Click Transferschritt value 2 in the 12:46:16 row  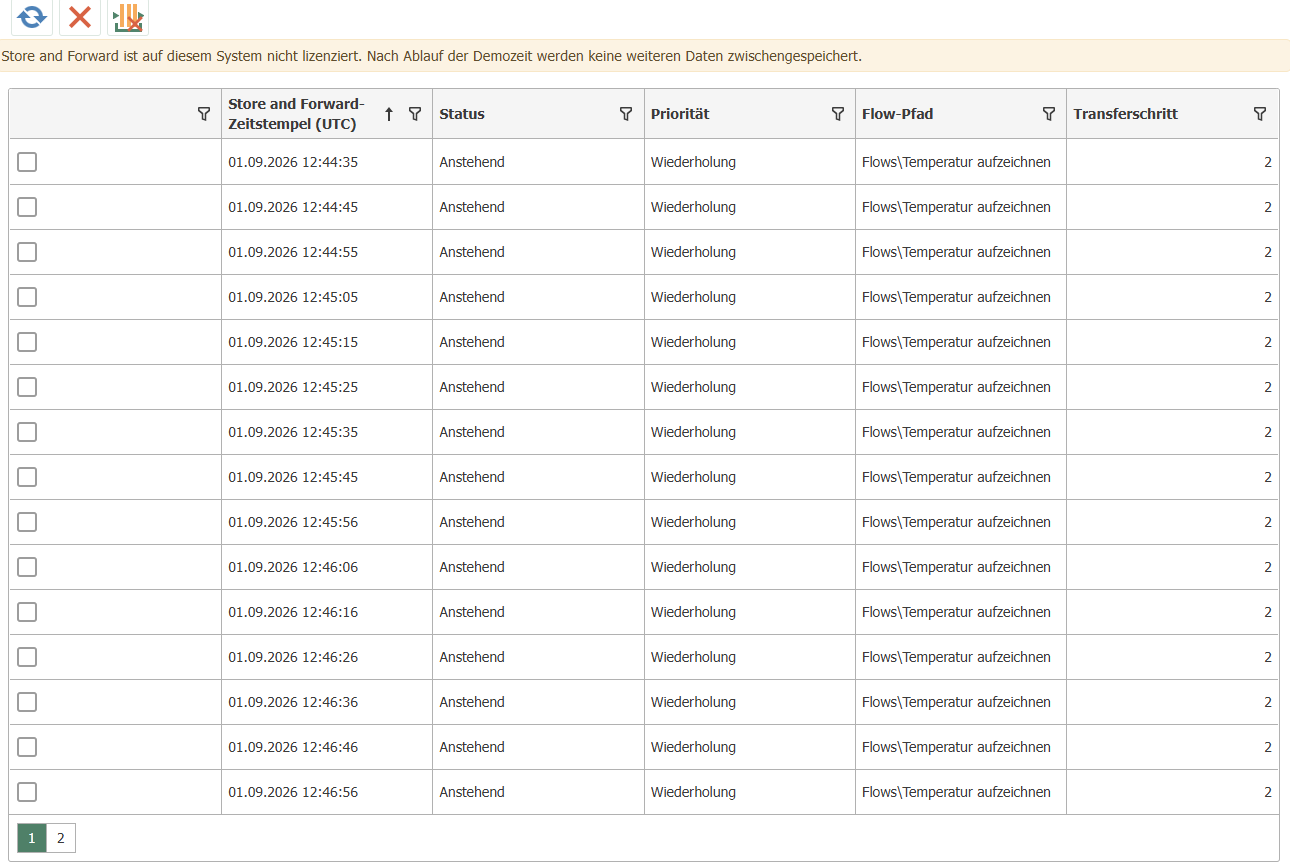click(x=1268, y=612)
